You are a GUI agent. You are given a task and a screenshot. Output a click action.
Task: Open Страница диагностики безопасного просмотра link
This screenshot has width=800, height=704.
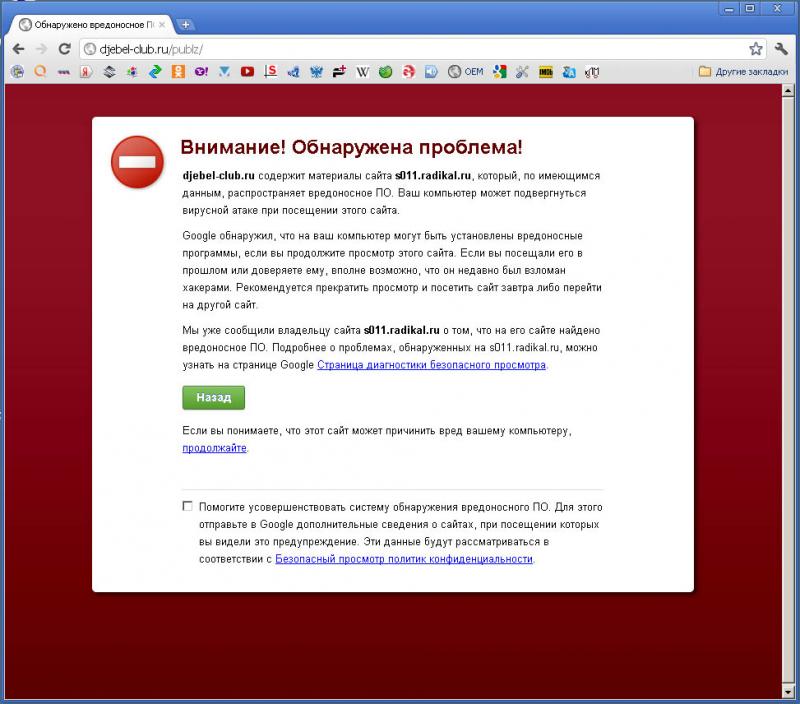point(431,365)
